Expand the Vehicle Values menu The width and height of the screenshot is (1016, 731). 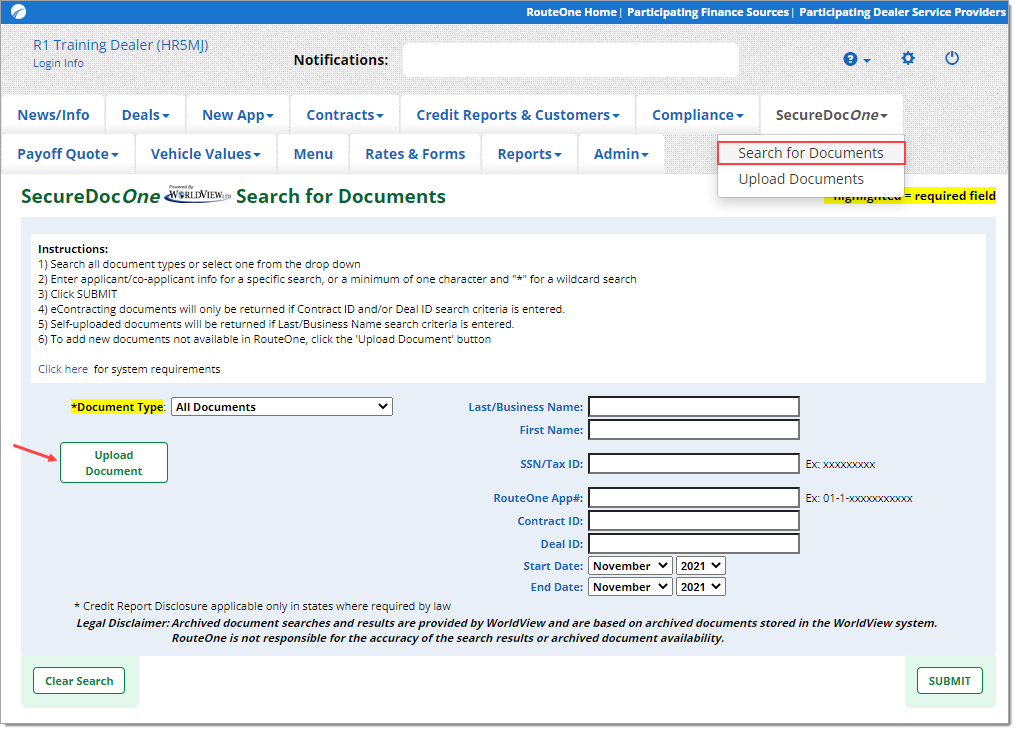pyautogui.click(x=205, y=154)
